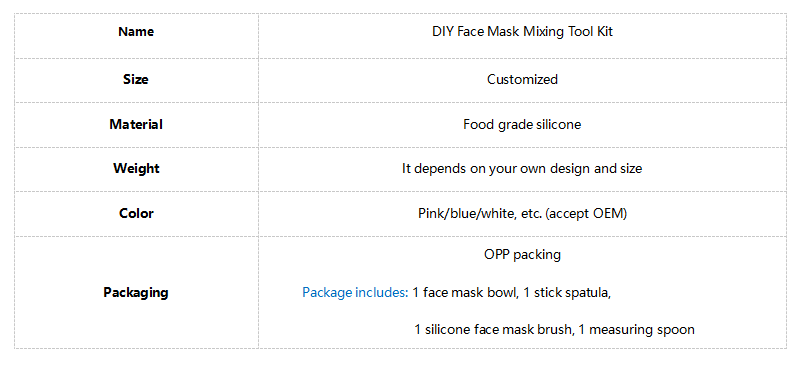
Task: Select the Size row label
Action: pos(136,79)
